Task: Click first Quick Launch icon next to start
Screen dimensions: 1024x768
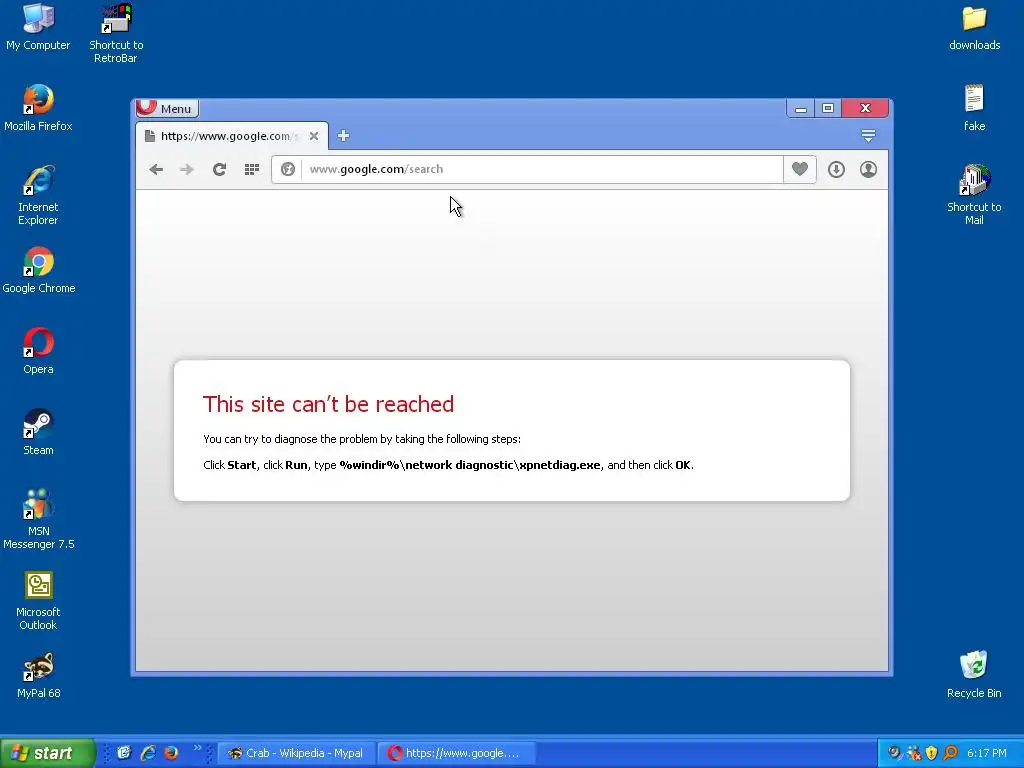Action: pos(124,753)
